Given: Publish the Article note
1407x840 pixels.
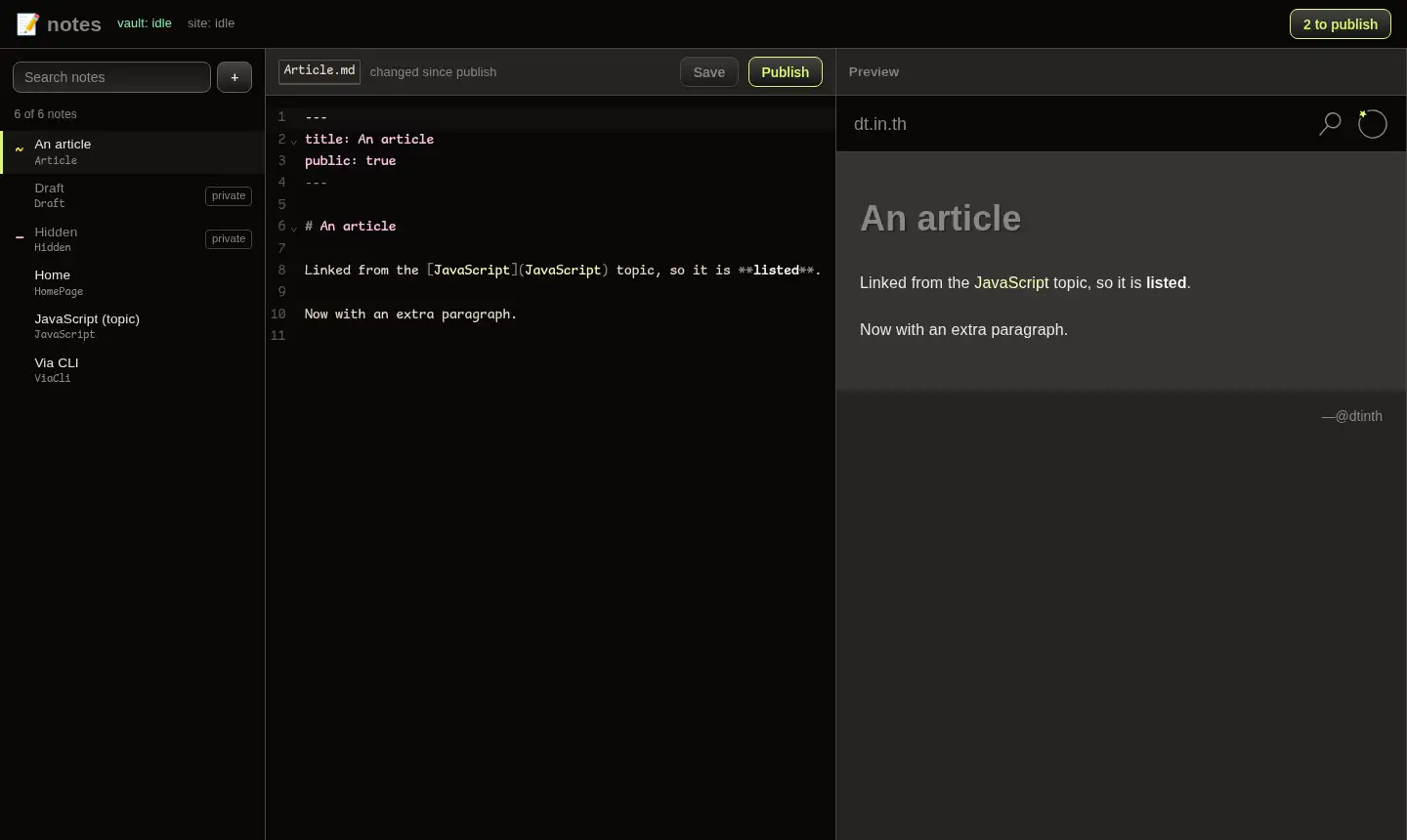Looking at the screenshot, I should click(x=786, y=72).
